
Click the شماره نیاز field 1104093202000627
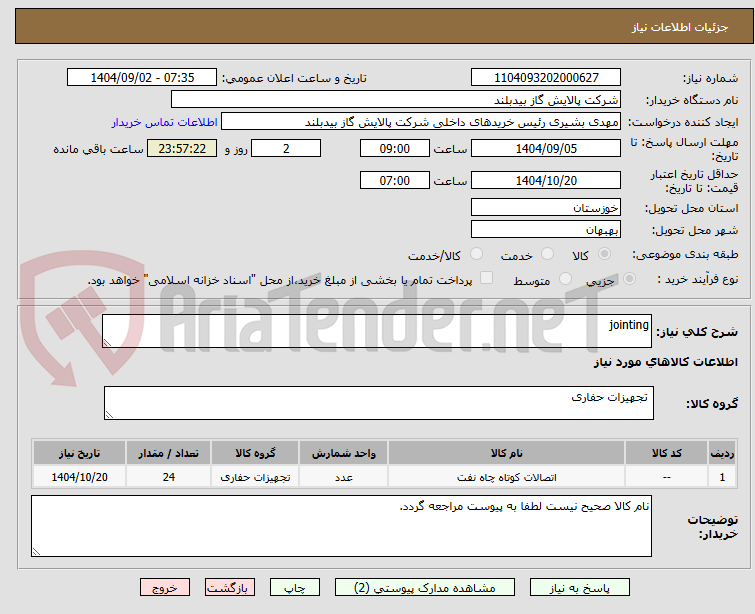tap(546, 78)
